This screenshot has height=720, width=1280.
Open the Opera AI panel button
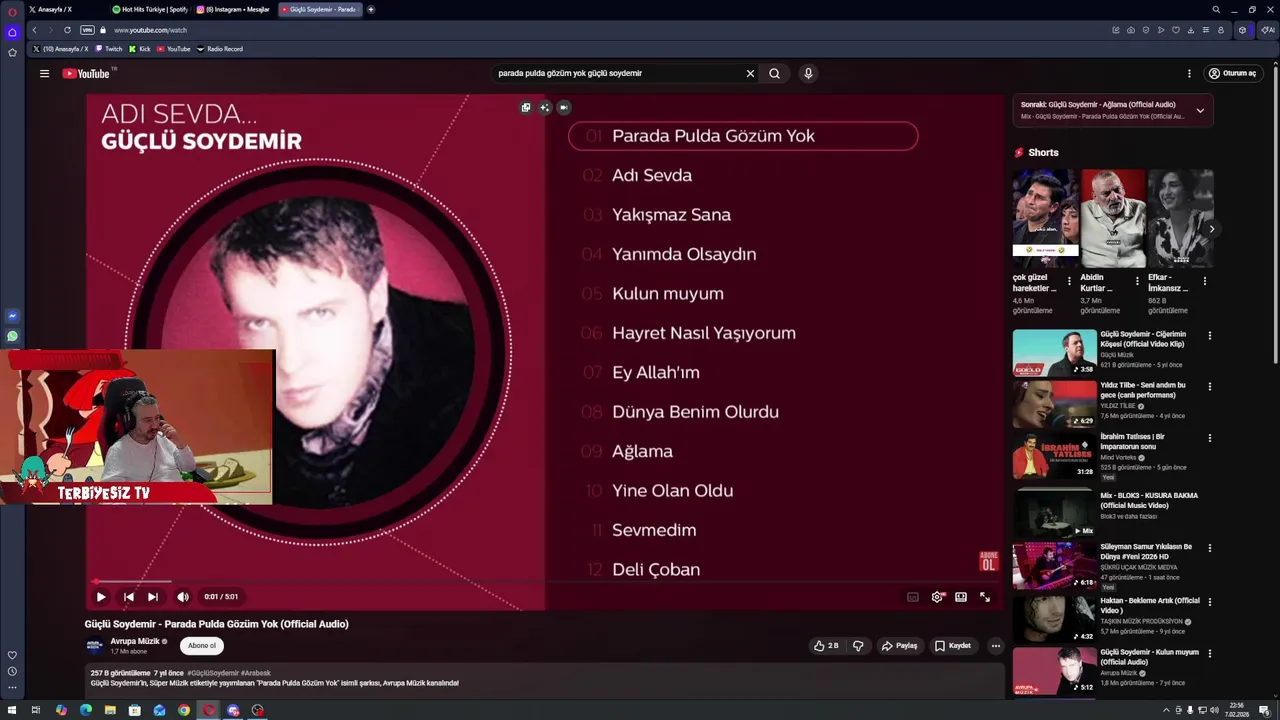[x=1267, y=30]
